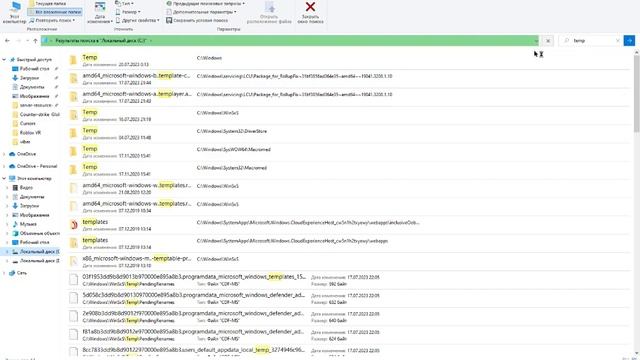
Task: Select 'templates' folder in CloudExperienceHost webapps
Action: coord(349,243)
